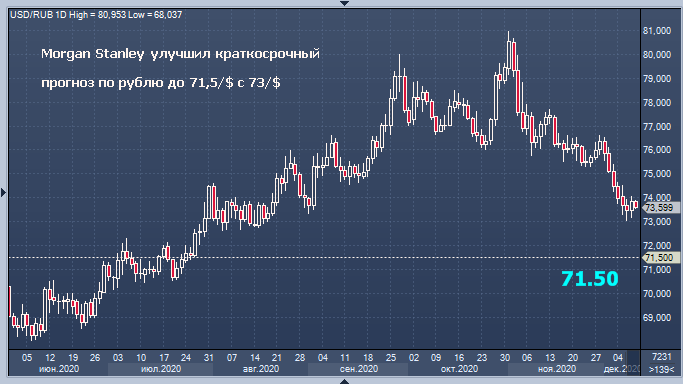This screenshot has height=384, width=683.
Task: Click the 81,000 price axis label
Action: coord(657,31)
